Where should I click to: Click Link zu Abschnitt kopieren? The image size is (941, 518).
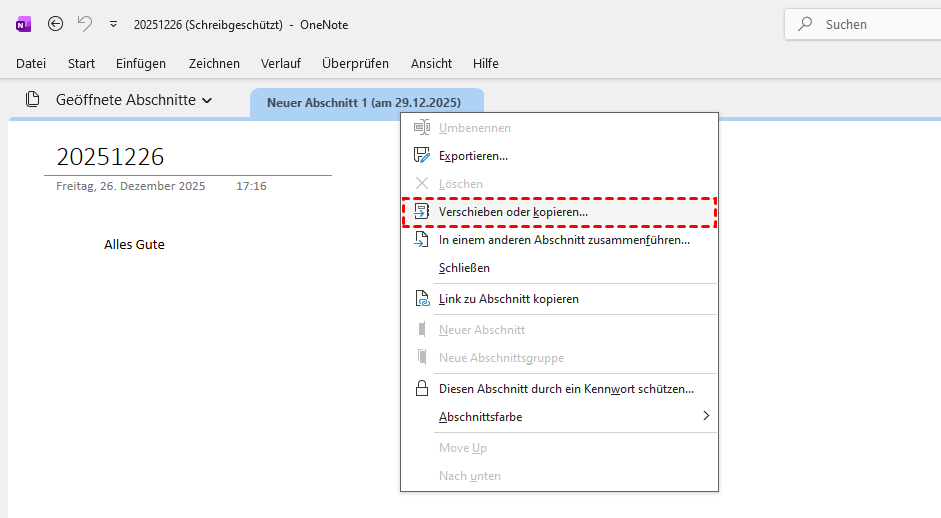(x=508, y=299)
